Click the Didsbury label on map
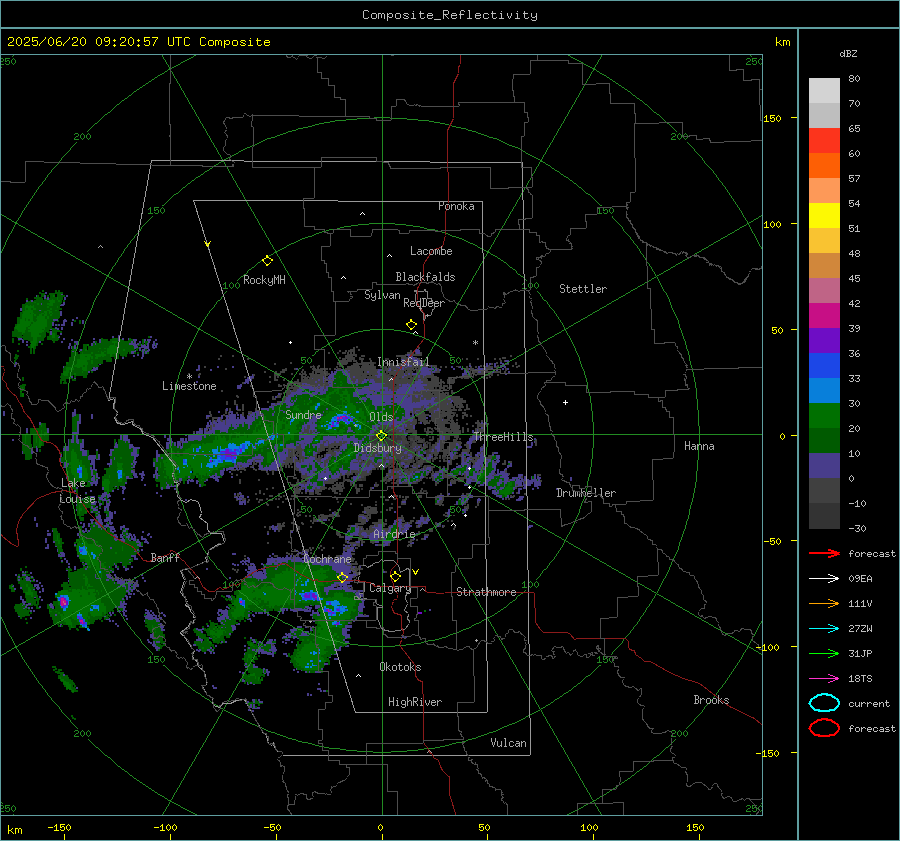This screenshot has height=841, width=900. pyautogui.click(x=377, y=448)
